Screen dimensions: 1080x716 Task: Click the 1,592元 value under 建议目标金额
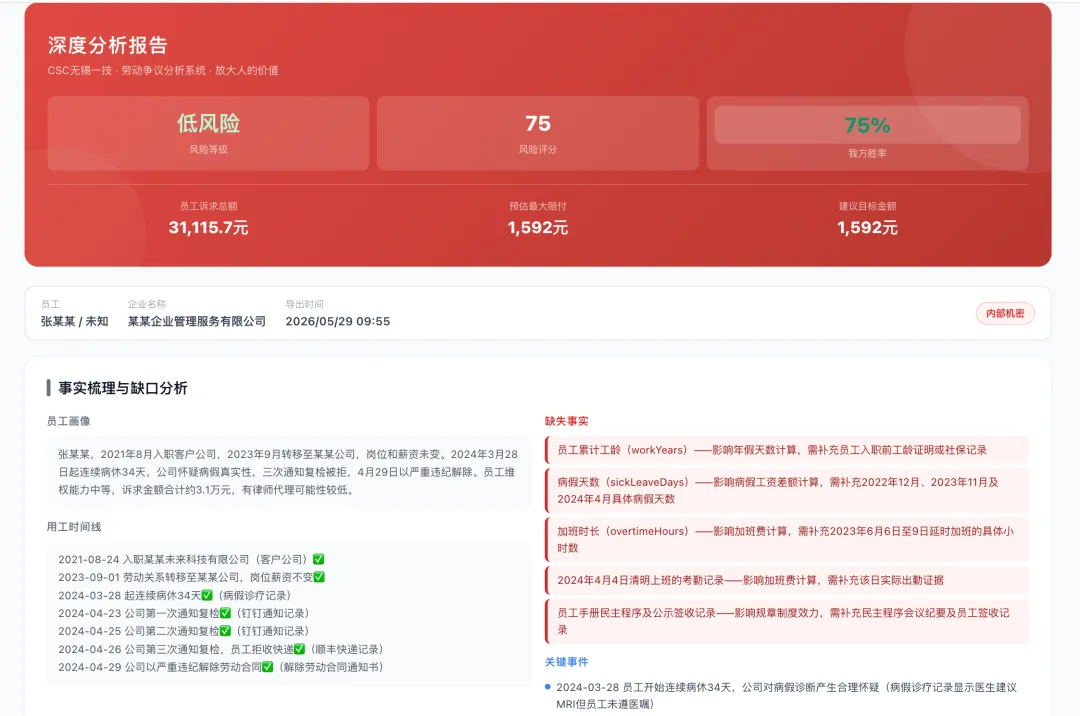coord(867,228)
